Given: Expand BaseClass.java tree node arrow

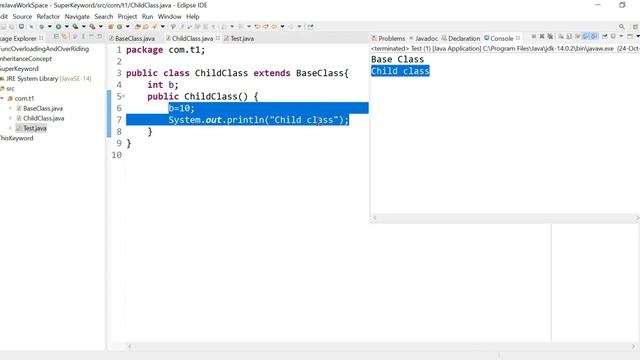Looking at the screenshot, I should coord(10,109).
